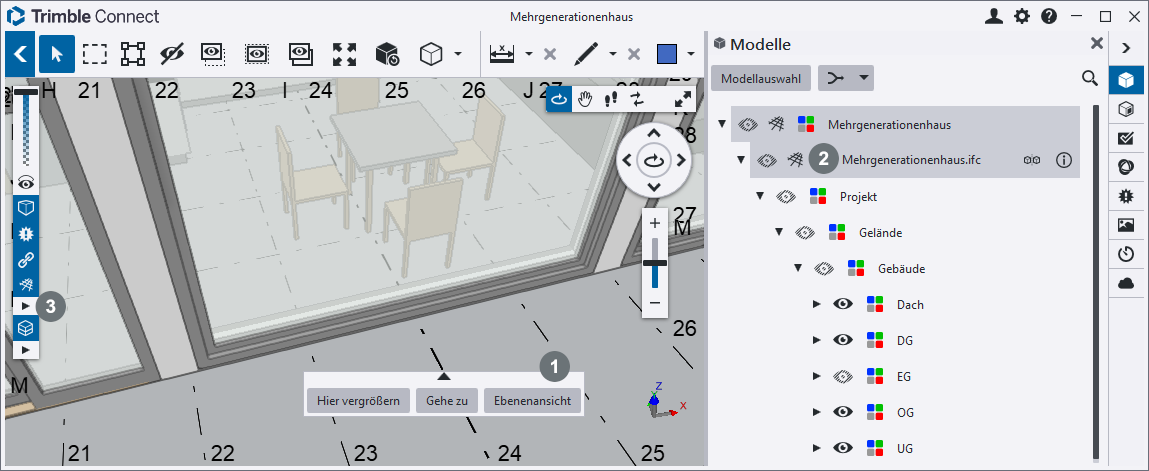Screen dimensions: 1149x471
Task: Collapse the Gebäude tree node
Action: coord(798,268)
